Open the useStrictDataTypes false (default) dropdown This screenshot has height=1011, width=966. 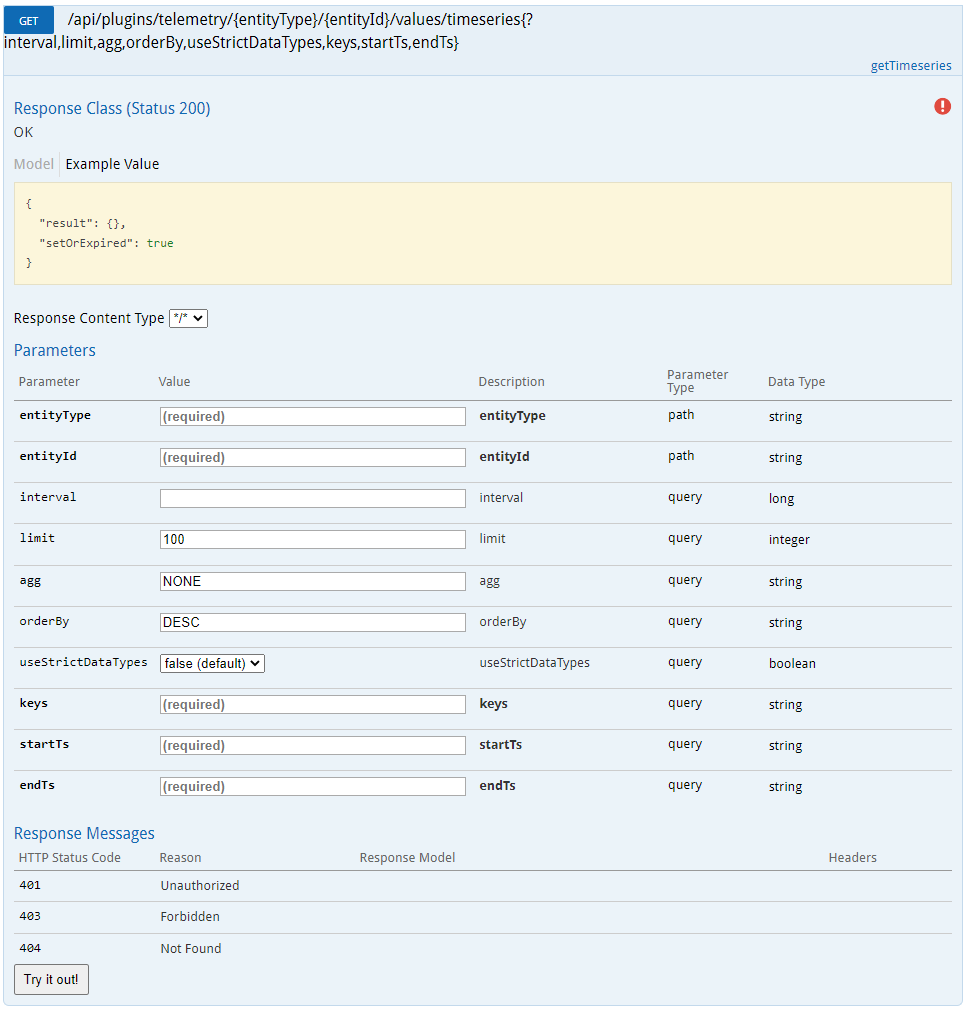[x=212, y=663]
